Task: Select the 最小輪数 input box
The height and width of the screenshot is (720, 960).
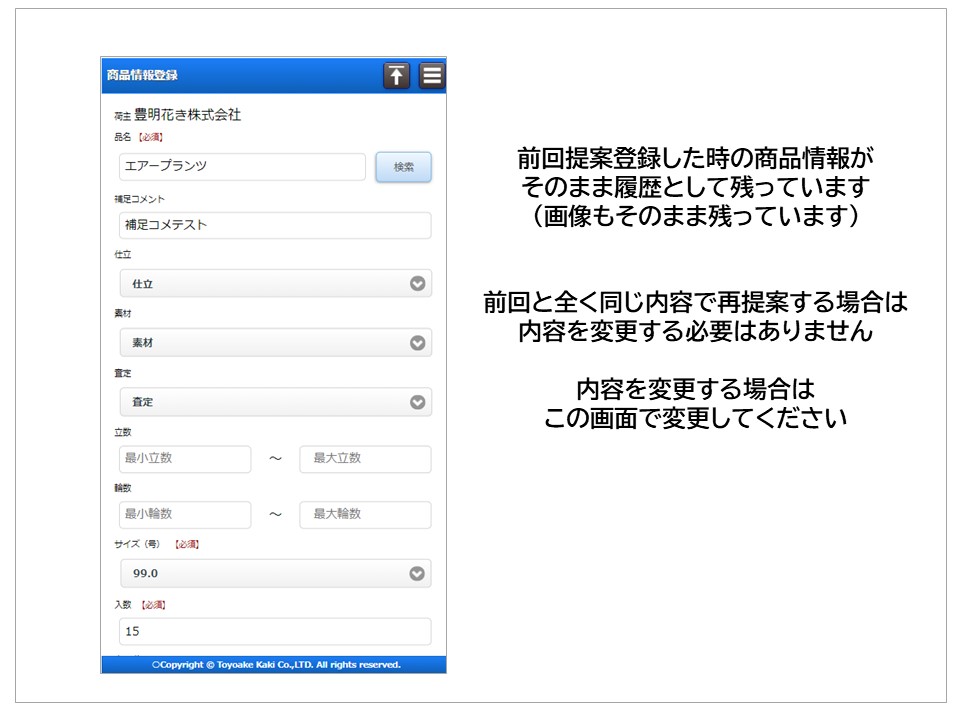Action: 185,515
